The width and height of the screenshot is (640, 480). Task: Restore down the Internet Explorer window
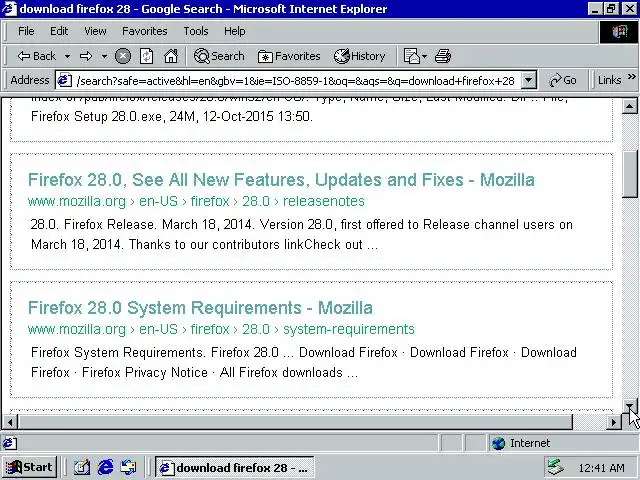point(611,9)
